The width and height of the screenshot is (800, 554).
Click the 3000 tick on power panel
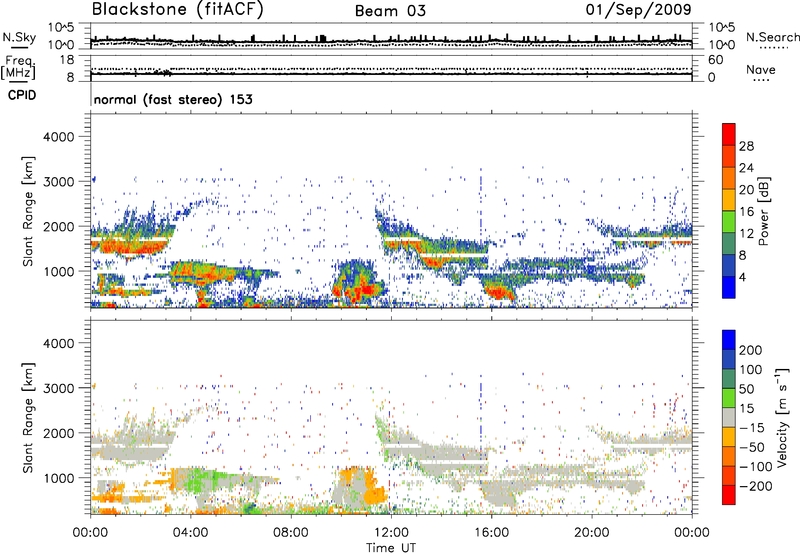[58, 182]
